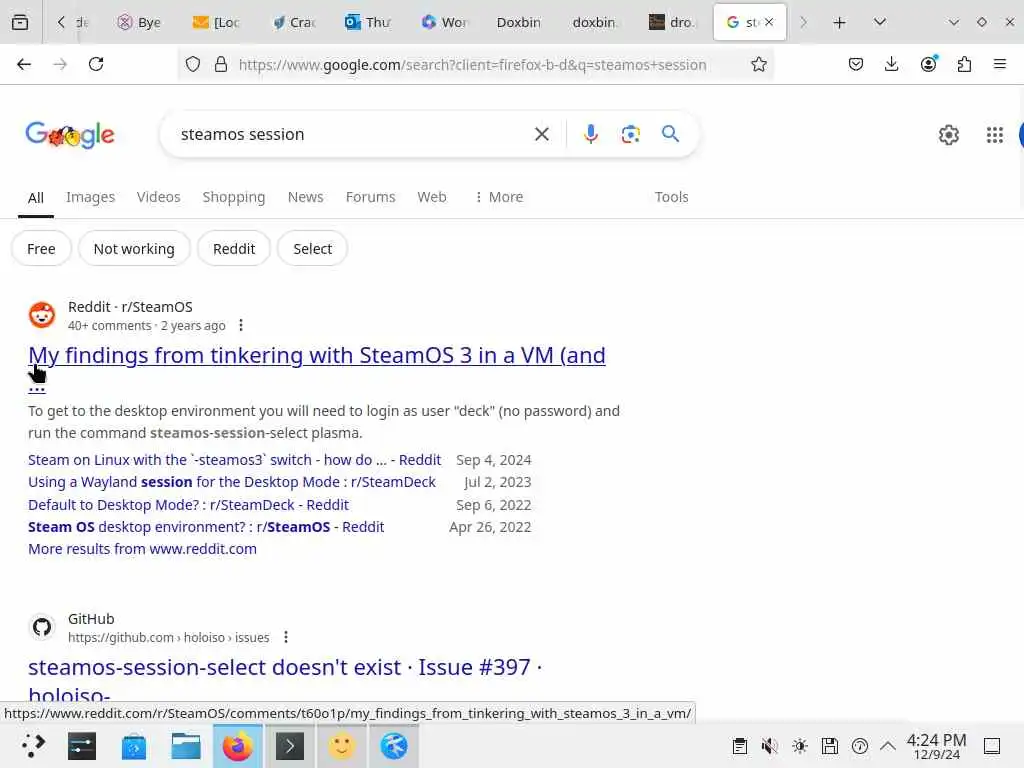Switch to the Bye browser tab
The image size is (1024, 768).
point(139,22)
